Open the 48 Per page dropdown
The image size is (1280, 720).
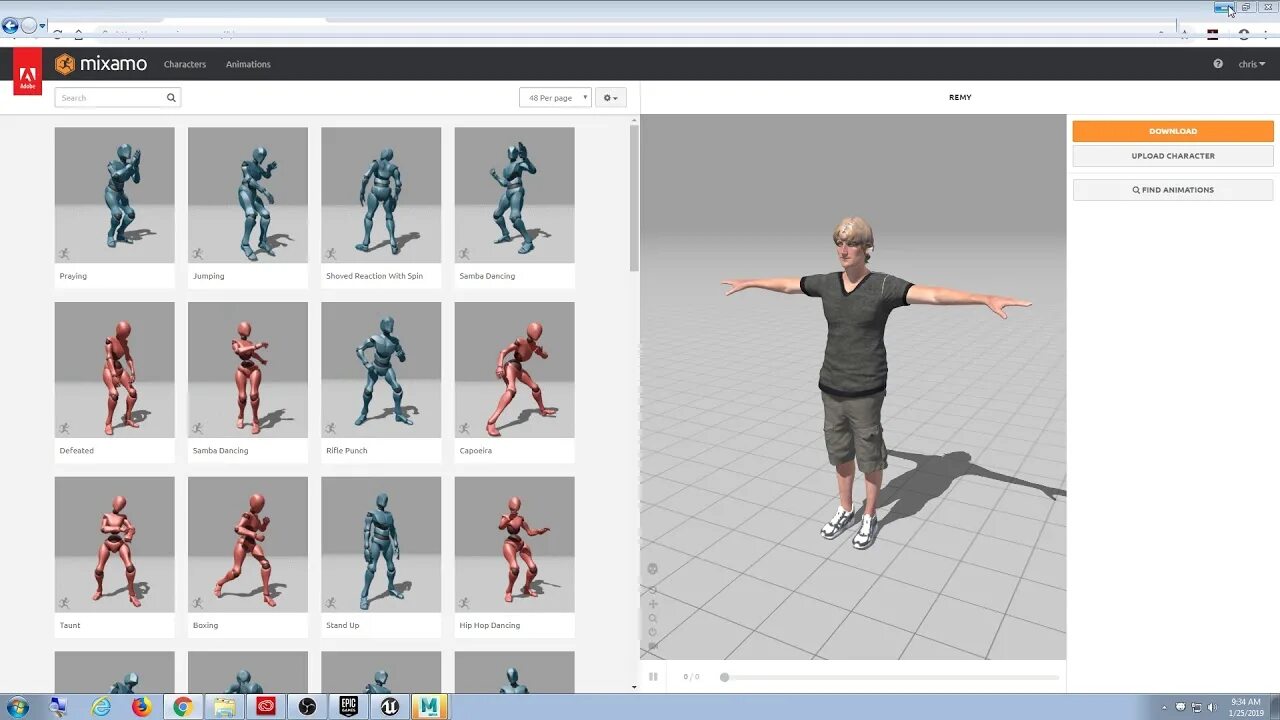pos(555,98)
